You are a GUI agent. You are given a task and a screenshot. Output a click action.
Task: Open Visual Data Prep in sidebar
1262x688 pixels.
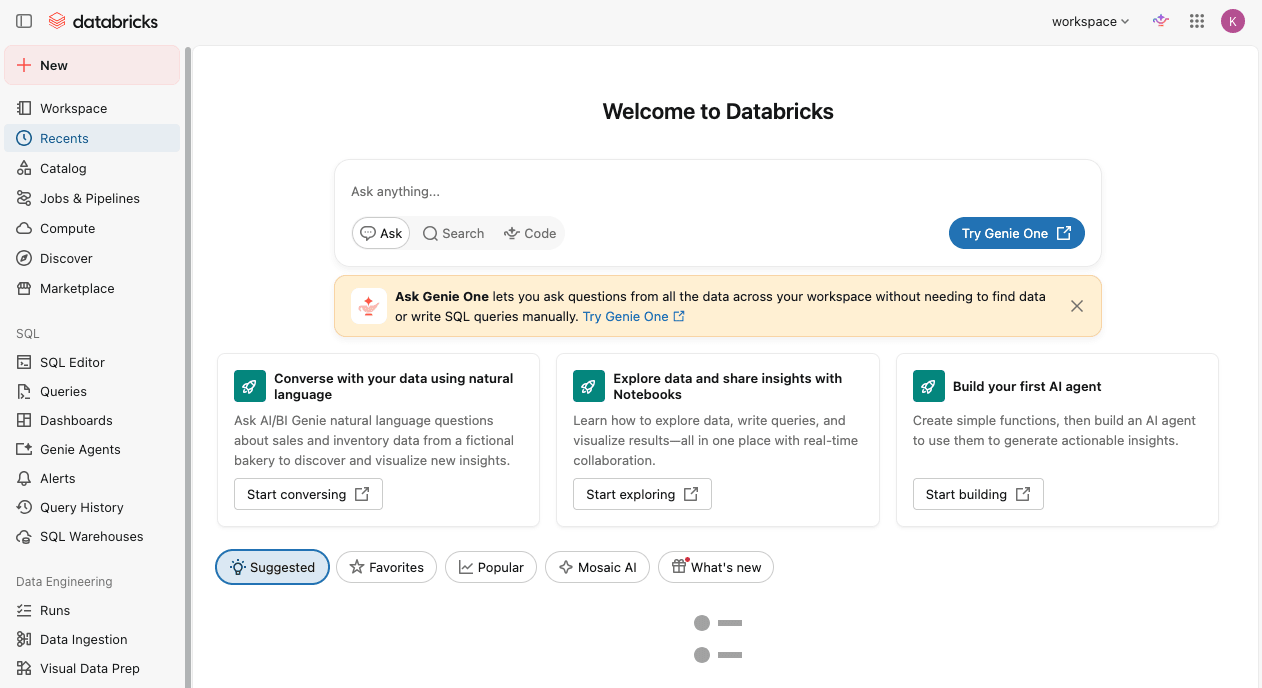[x=92, y=668]
